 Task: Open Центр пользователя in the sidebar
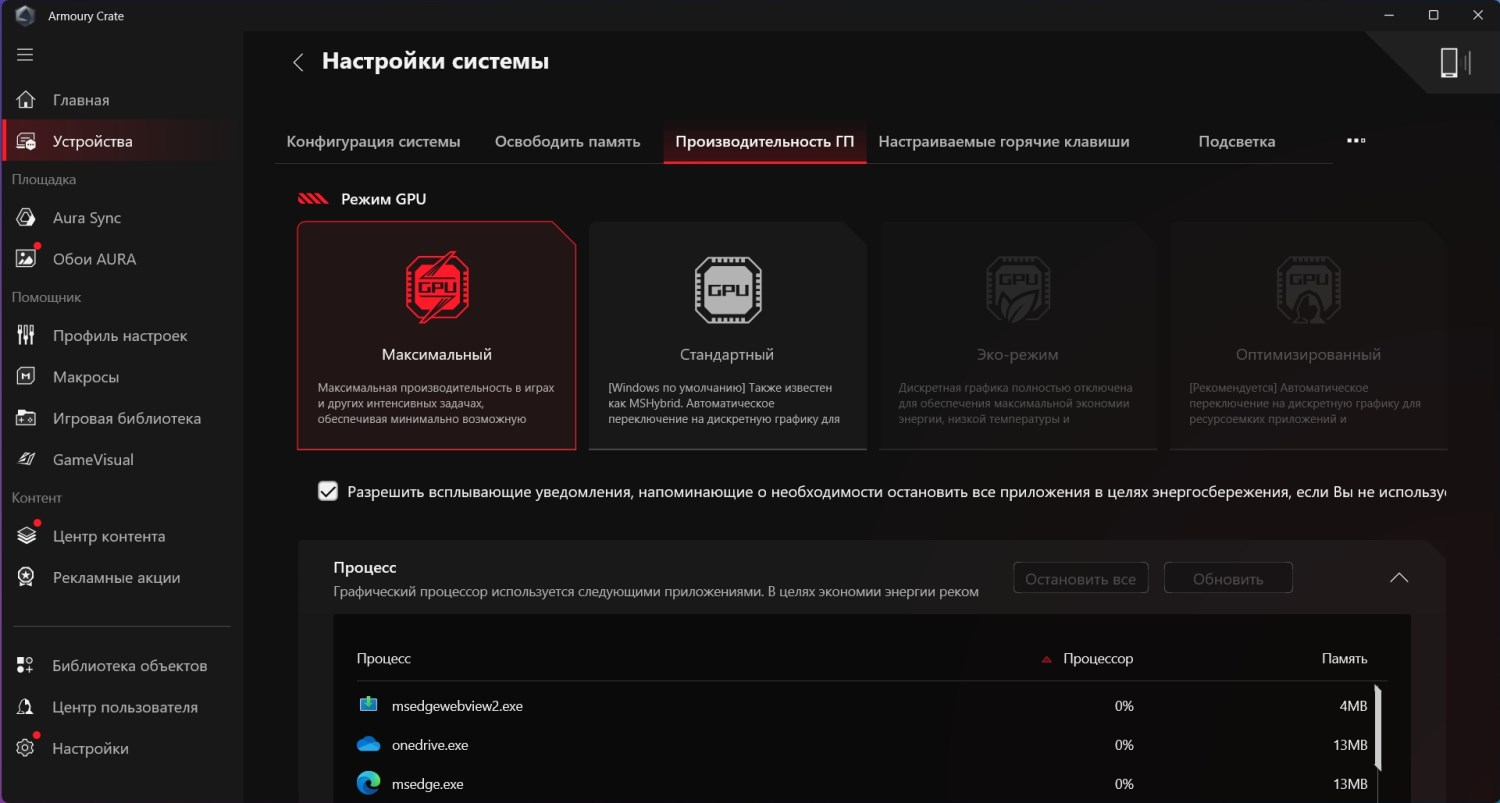[x=122, y=707]
